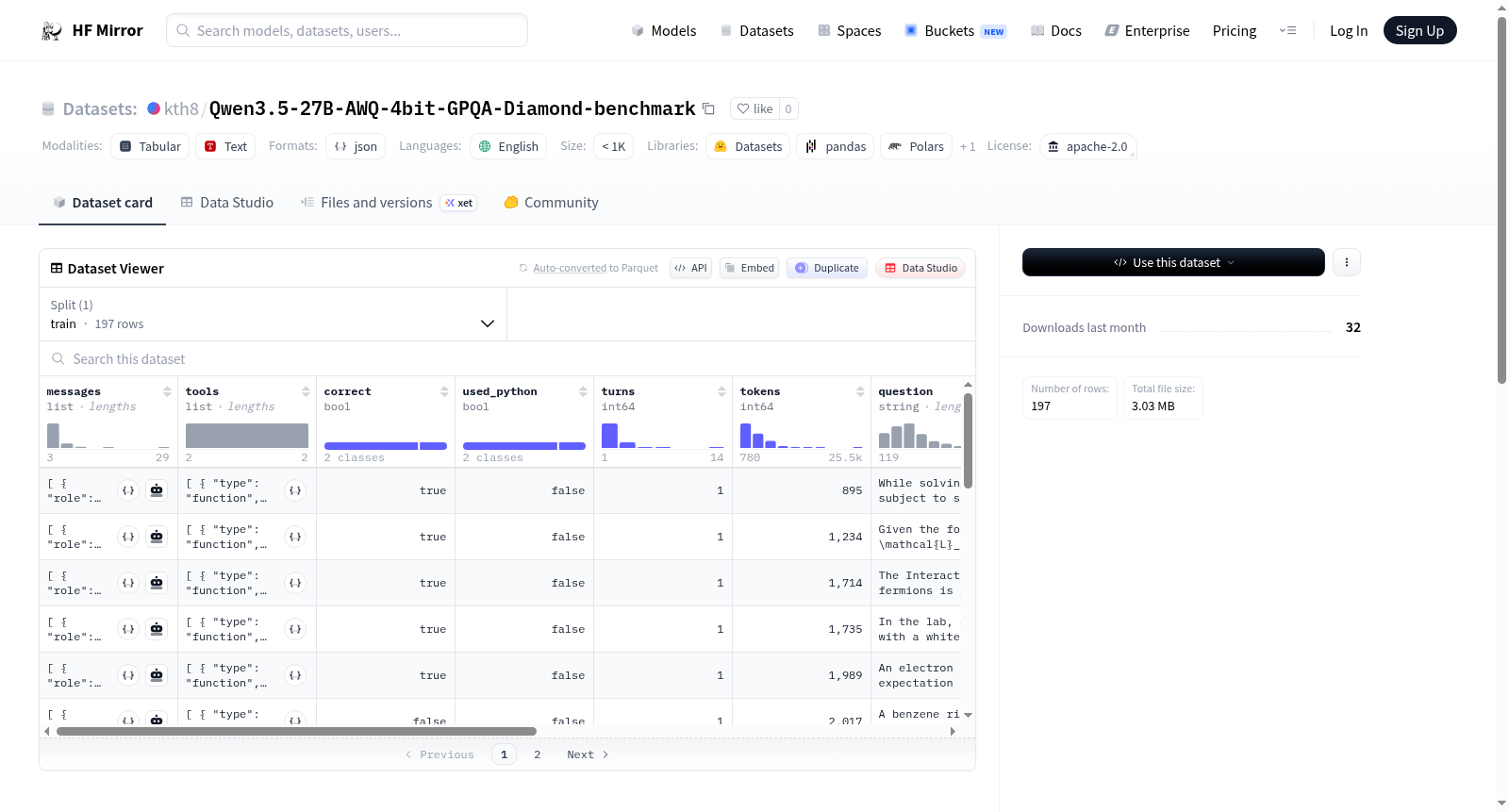
Task: Open Buckets in the top navigation
Action: tap(955, 30)
